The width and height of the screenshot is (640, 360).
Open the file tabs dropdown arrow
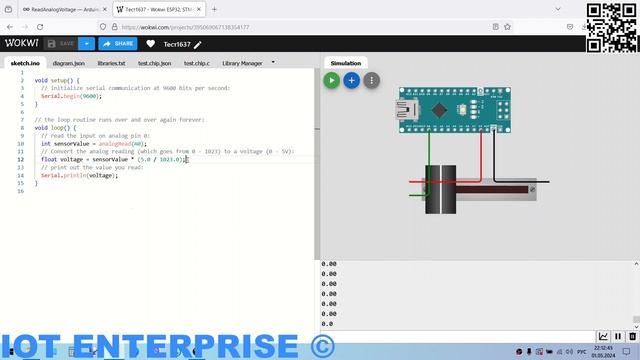(x=273, y=62)
